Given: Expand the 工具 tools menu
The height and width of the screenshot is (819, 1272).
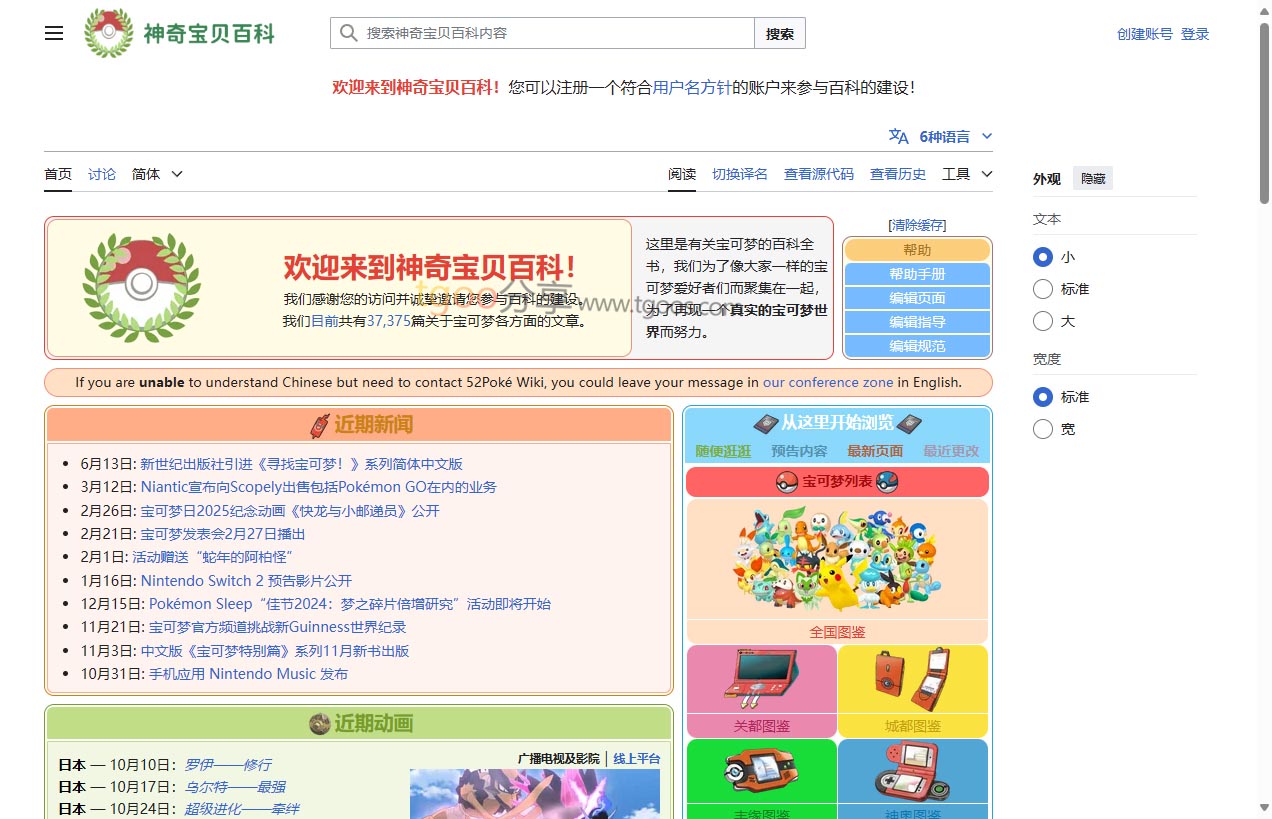Looking at the screenshot, I should coord(966,174).
